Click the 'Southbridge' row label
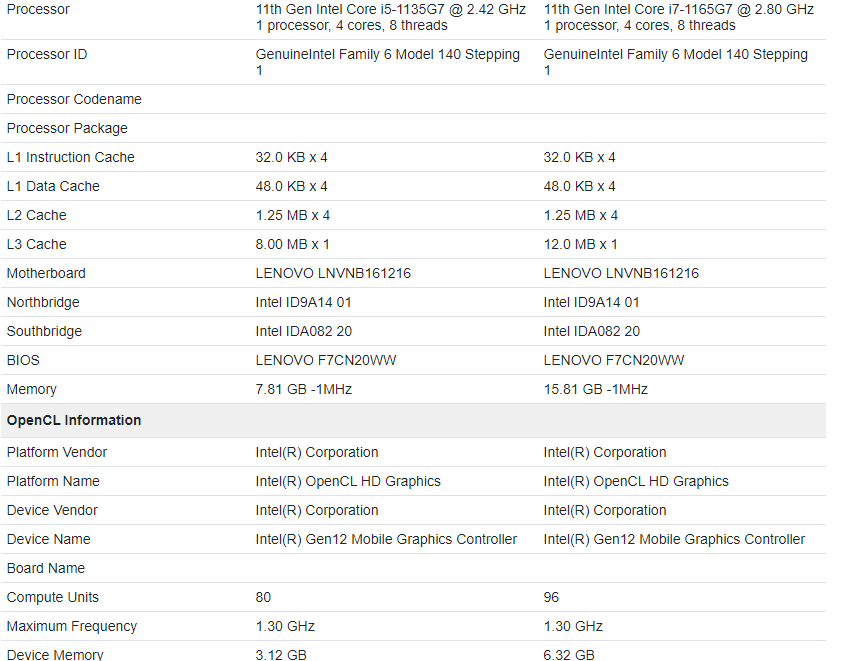This screenshot has width=844, height=661. coord(44,332)
